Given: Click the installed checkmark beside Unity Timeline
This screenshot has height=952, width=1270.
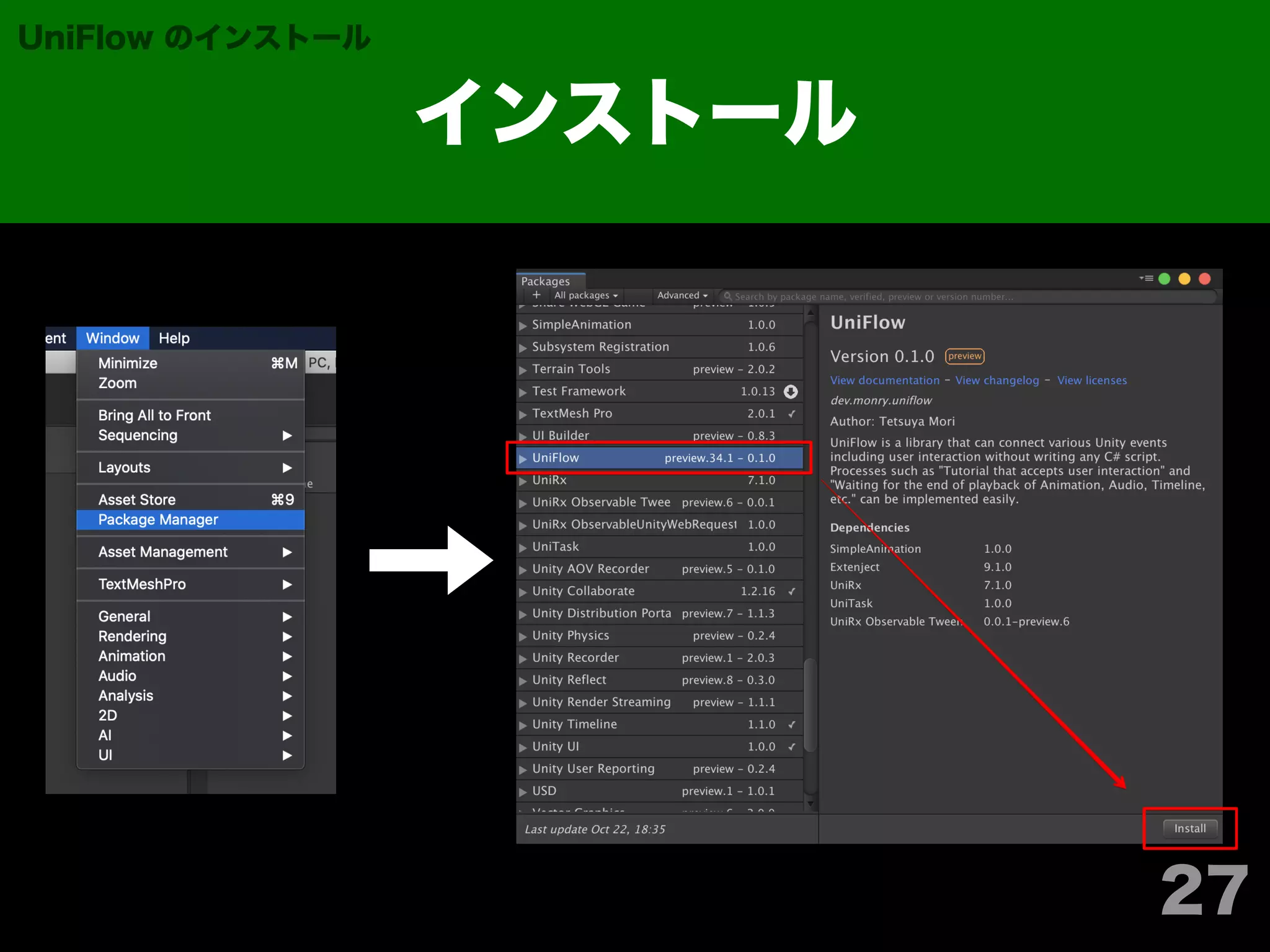Looking at the screenshot, I should click(x=792, y=725).
